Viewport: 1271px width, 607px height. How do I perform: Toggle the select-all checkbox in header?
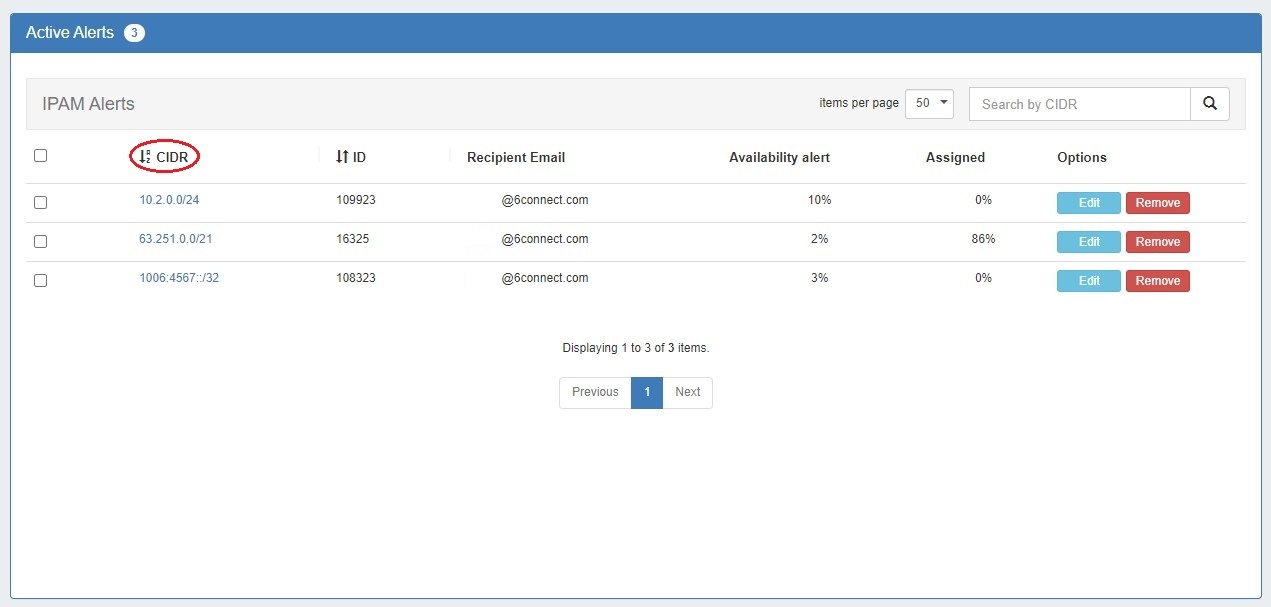(x=41, y=156)
